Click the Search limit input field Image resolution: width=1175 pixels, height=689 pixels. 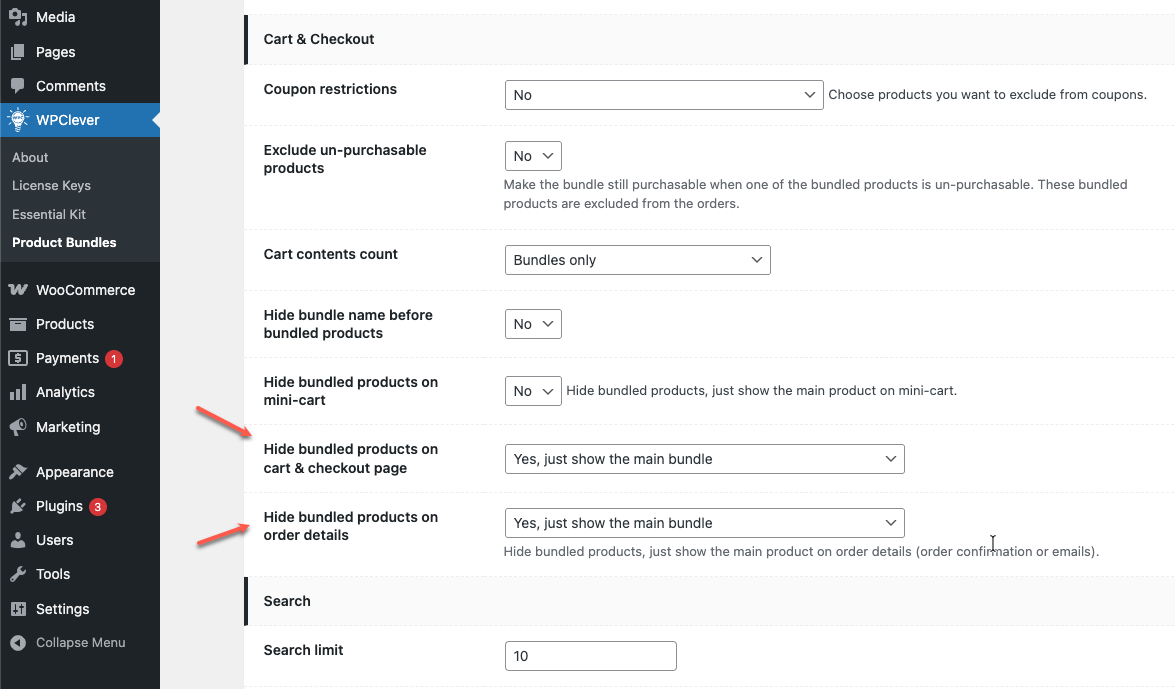590,656
